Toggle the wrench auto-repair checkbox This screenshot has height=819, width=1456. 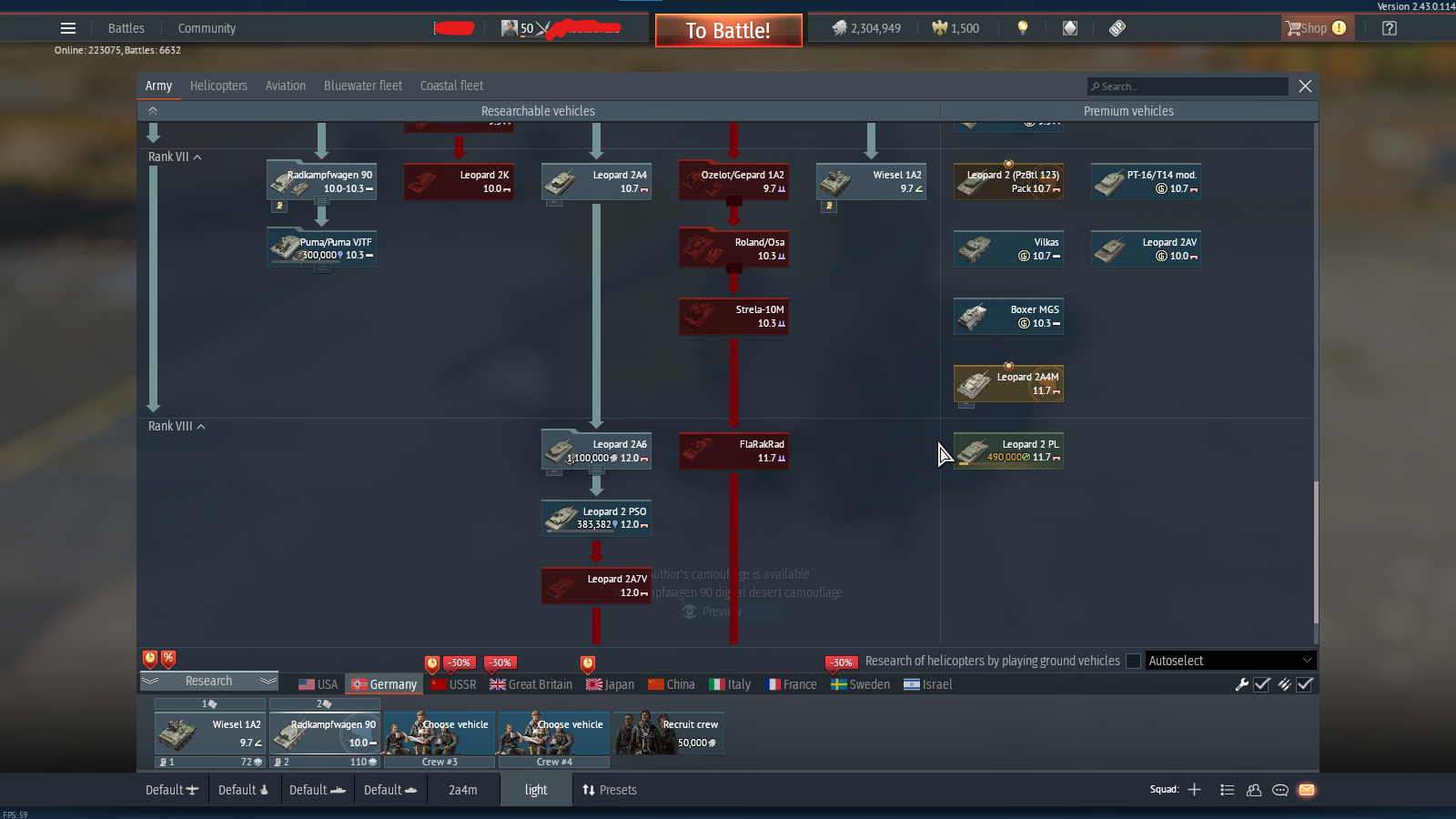coord(1261,684)
